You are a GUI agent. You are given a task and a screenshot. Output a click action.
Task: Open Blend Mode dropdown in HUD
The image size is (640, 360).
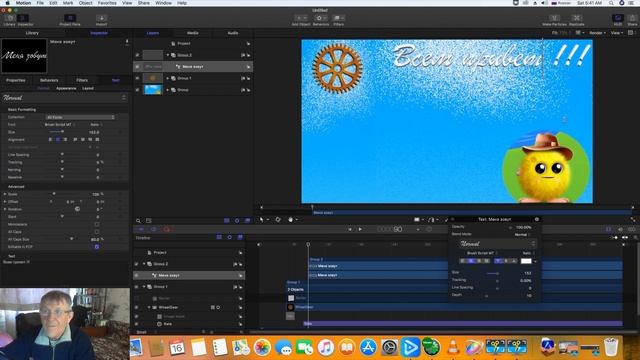pyautogui.click(x=522, y=235)
